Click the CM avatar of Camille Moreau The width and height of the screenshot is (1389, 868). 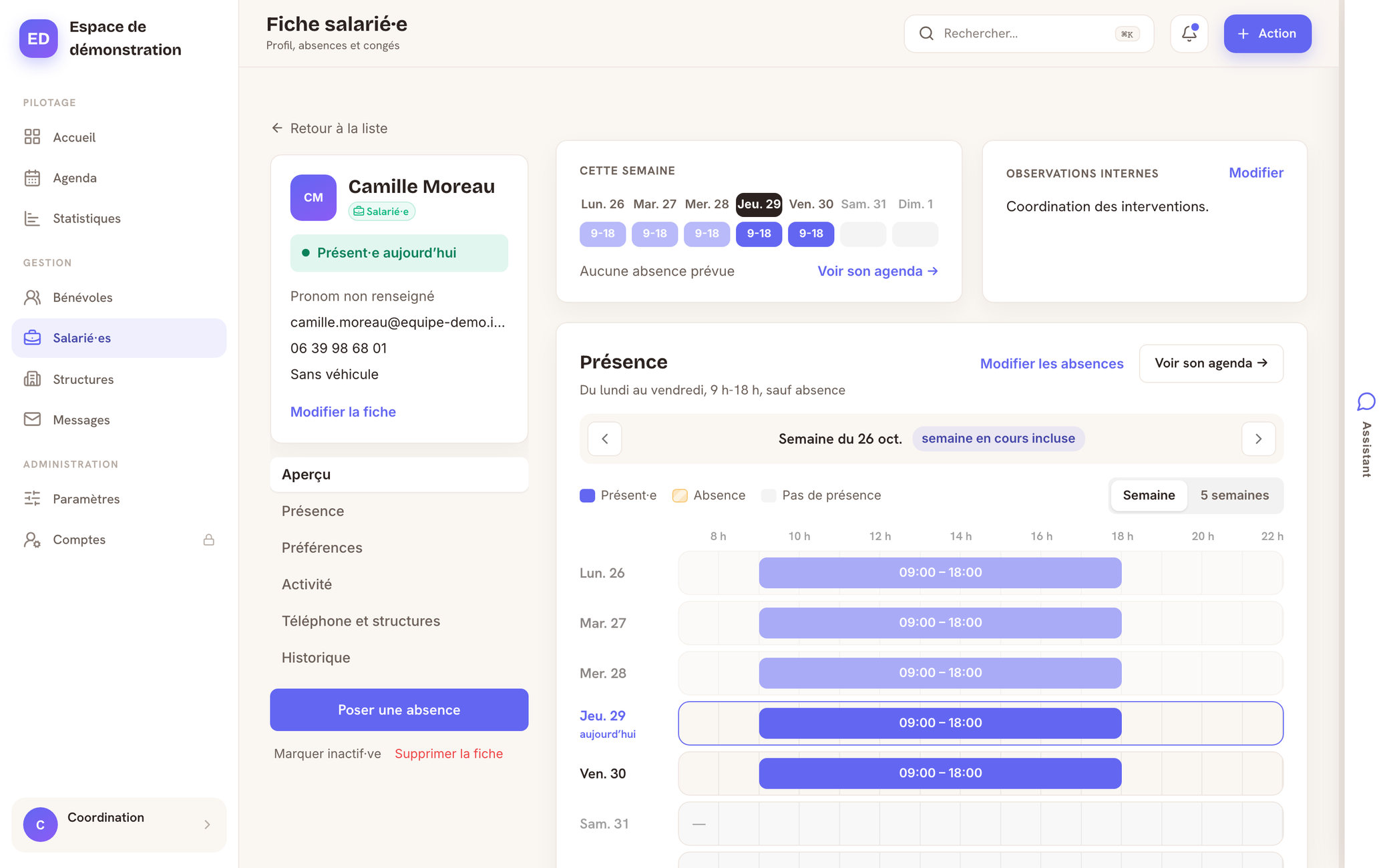pyautogui.click(x=313, y=198)
